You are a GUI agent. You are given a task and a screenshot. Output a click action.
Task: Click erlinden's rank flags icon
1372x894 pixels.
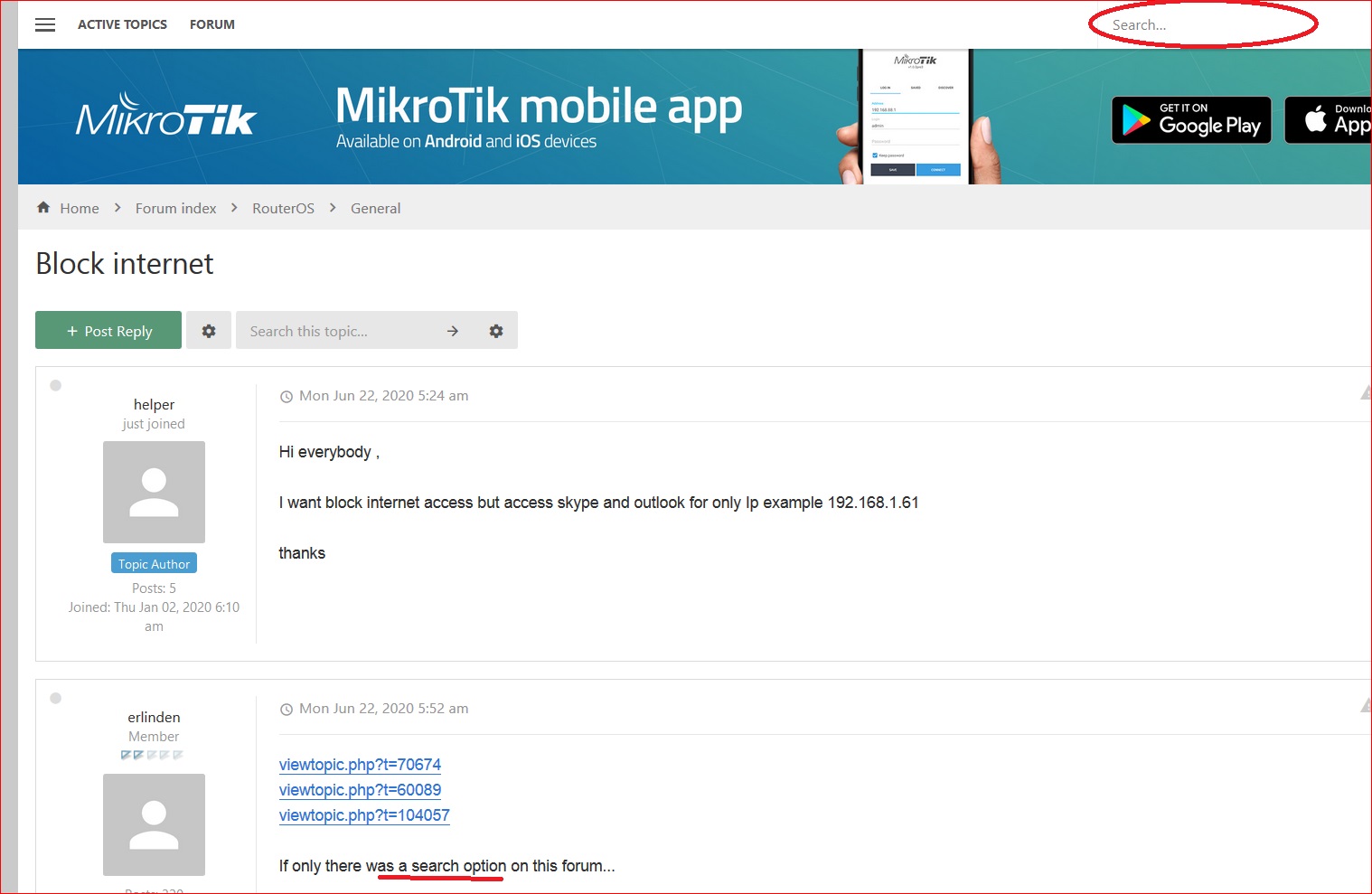152,755
